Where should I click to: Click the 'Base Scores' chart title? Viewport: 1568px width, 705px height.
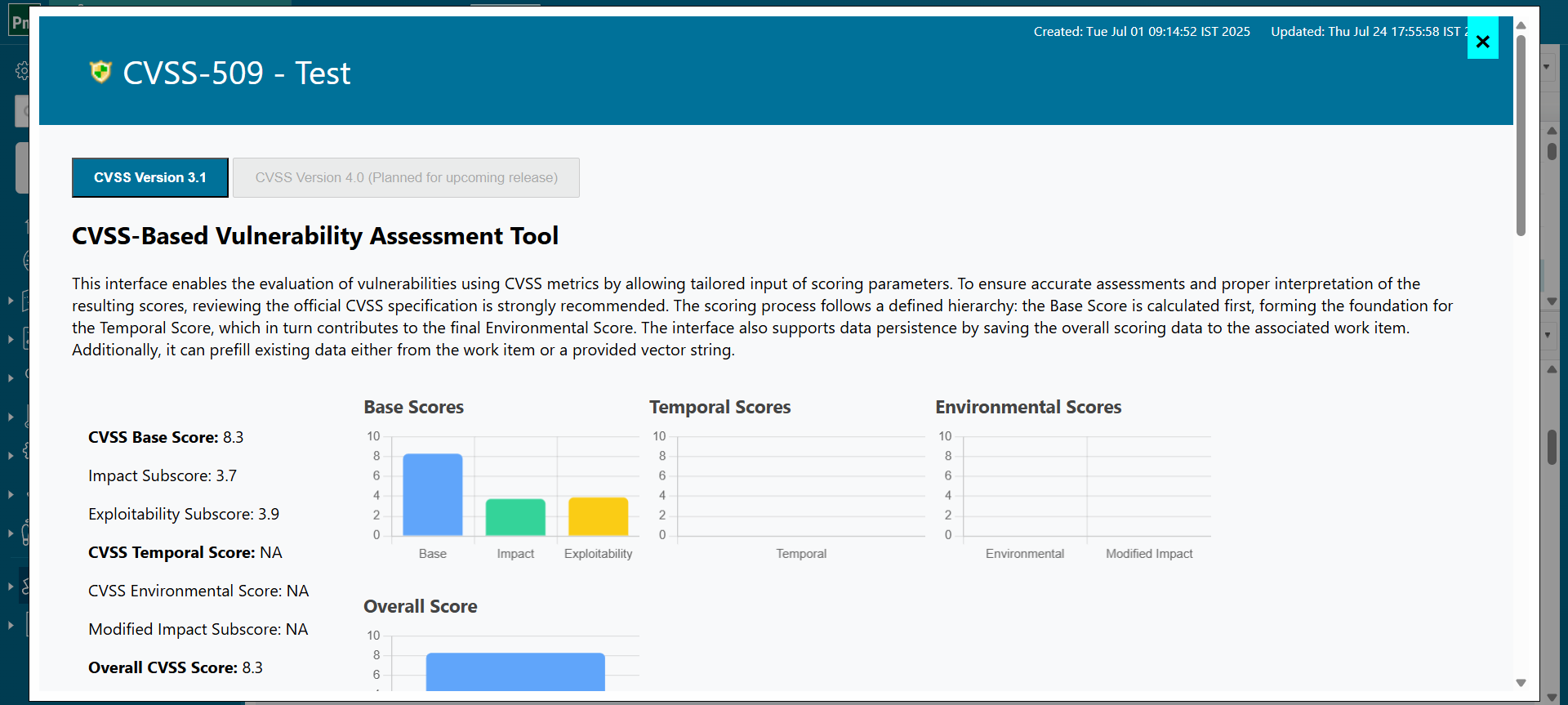pos(414,407)
